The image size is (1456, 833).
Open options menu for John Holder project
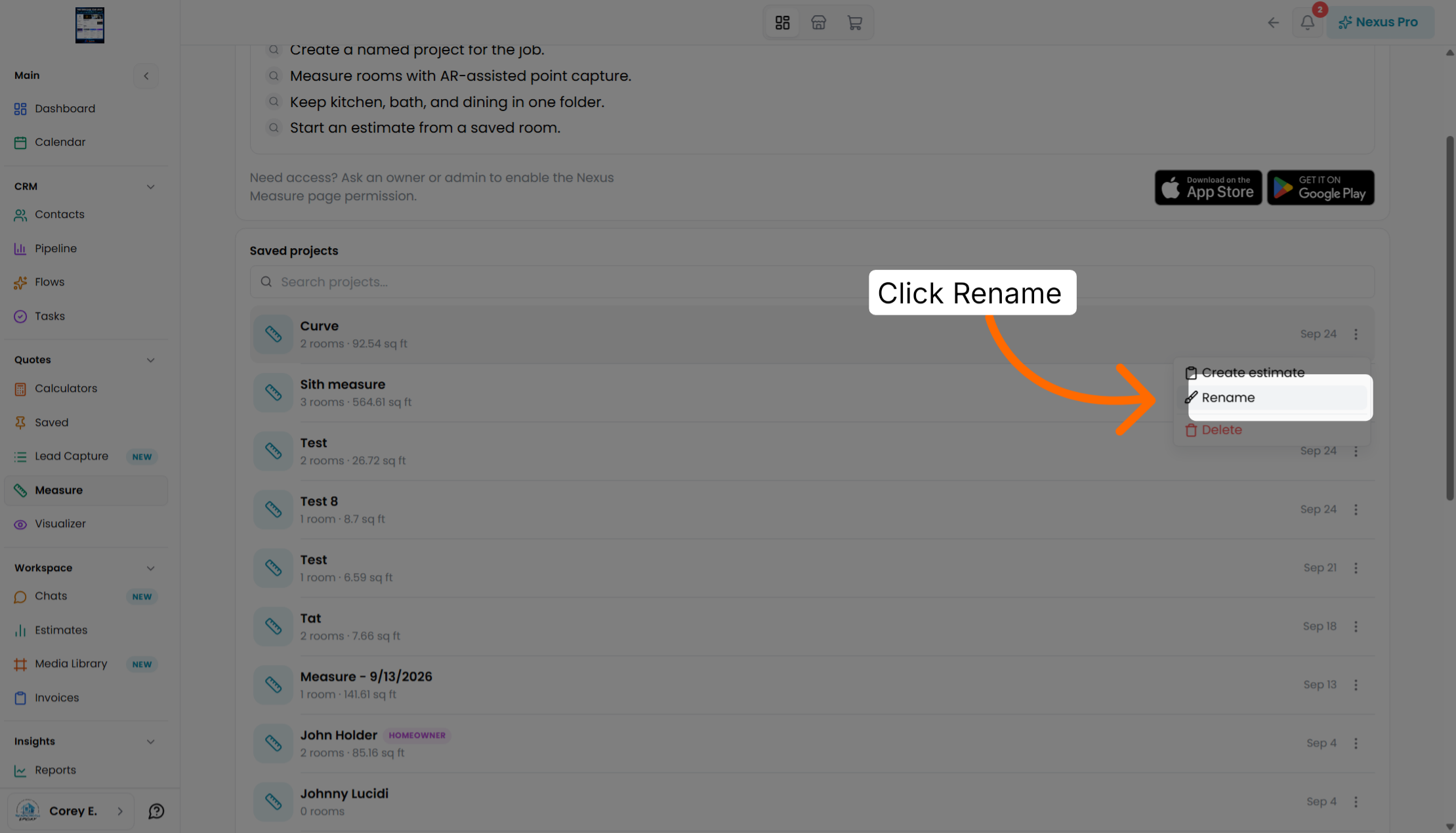1356,743
